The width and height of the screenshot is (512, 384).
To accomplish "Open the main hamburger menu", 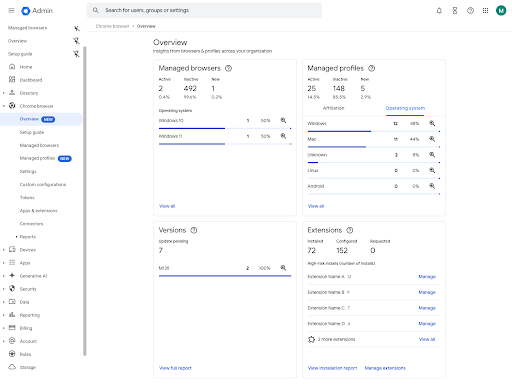I will pyautogui.click(x=11, y=11).
